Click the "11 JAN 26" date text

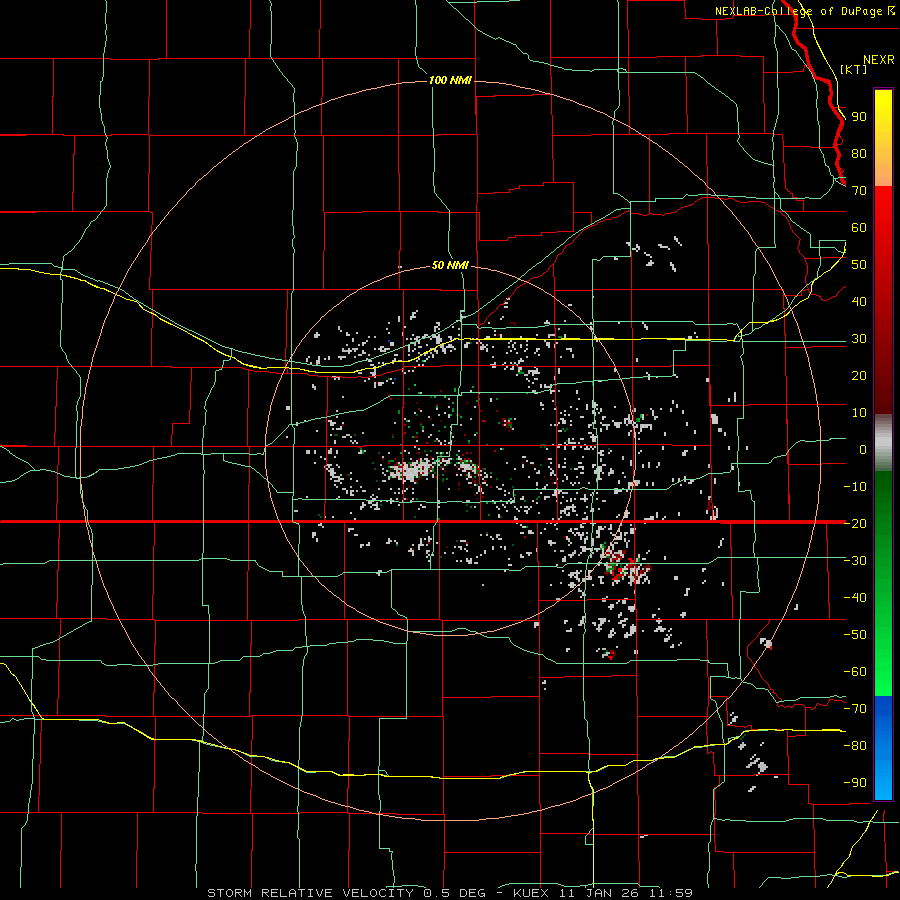click(600, 893)
